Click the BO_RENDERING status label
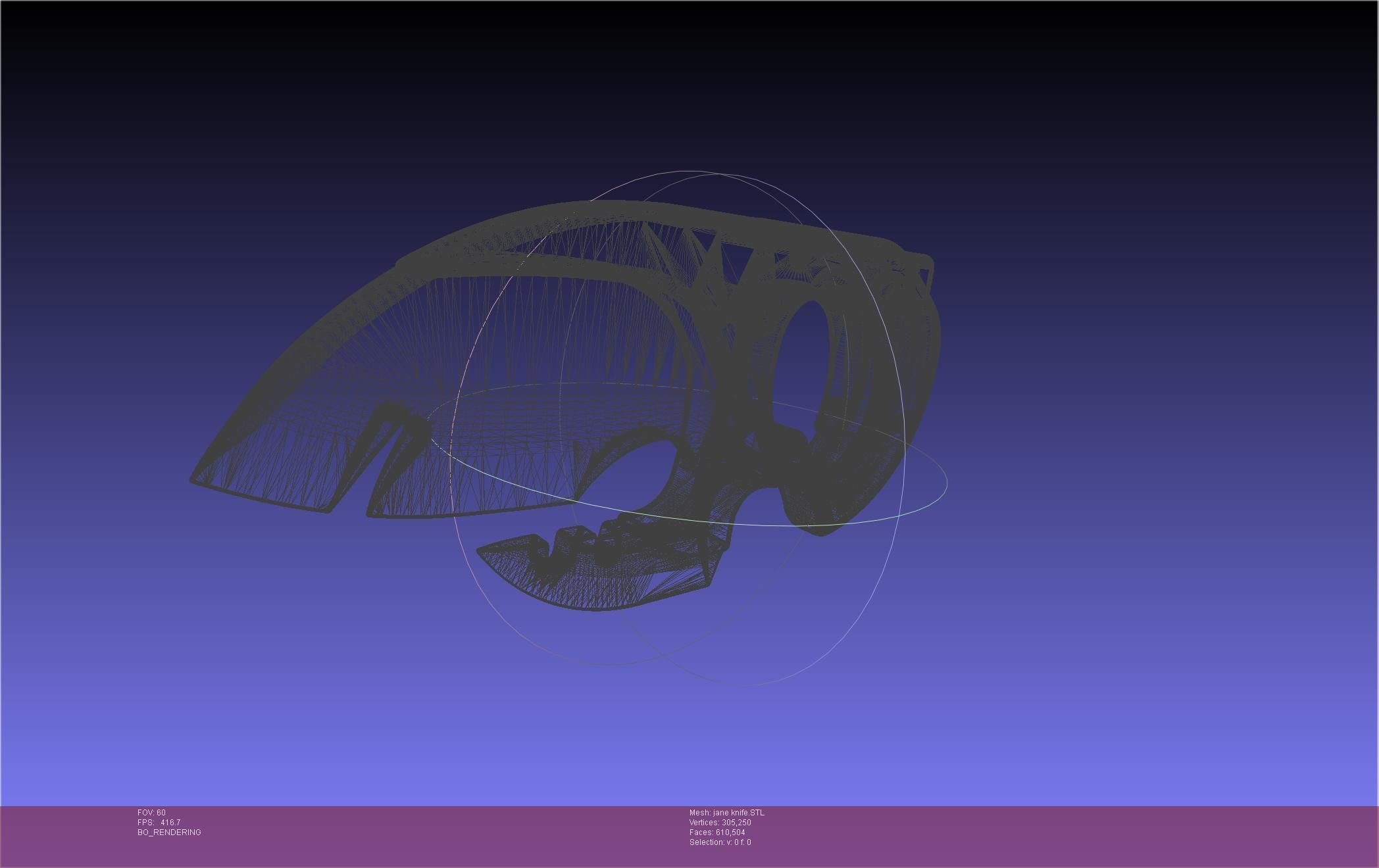The width and height of the screenshot is (1379, 868). (x=169, y=832)
